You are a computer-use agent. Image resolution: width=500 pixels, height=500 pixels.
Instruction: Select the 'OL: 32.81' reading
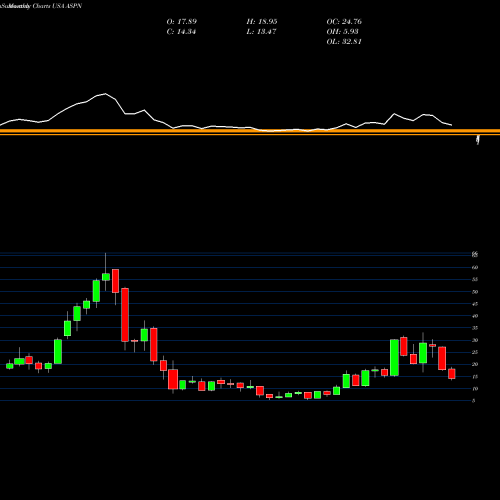point(344,41)
